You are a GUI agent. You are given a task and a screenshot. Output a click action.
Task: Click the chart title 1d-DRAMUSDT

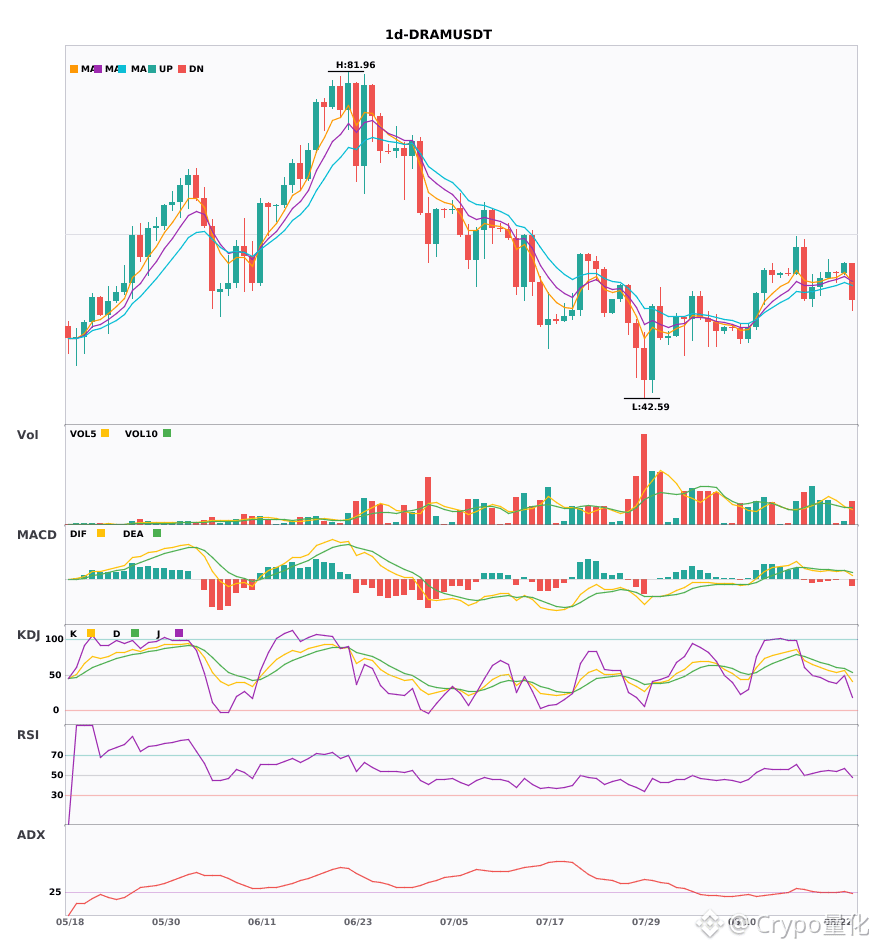[x=438, y=35]
